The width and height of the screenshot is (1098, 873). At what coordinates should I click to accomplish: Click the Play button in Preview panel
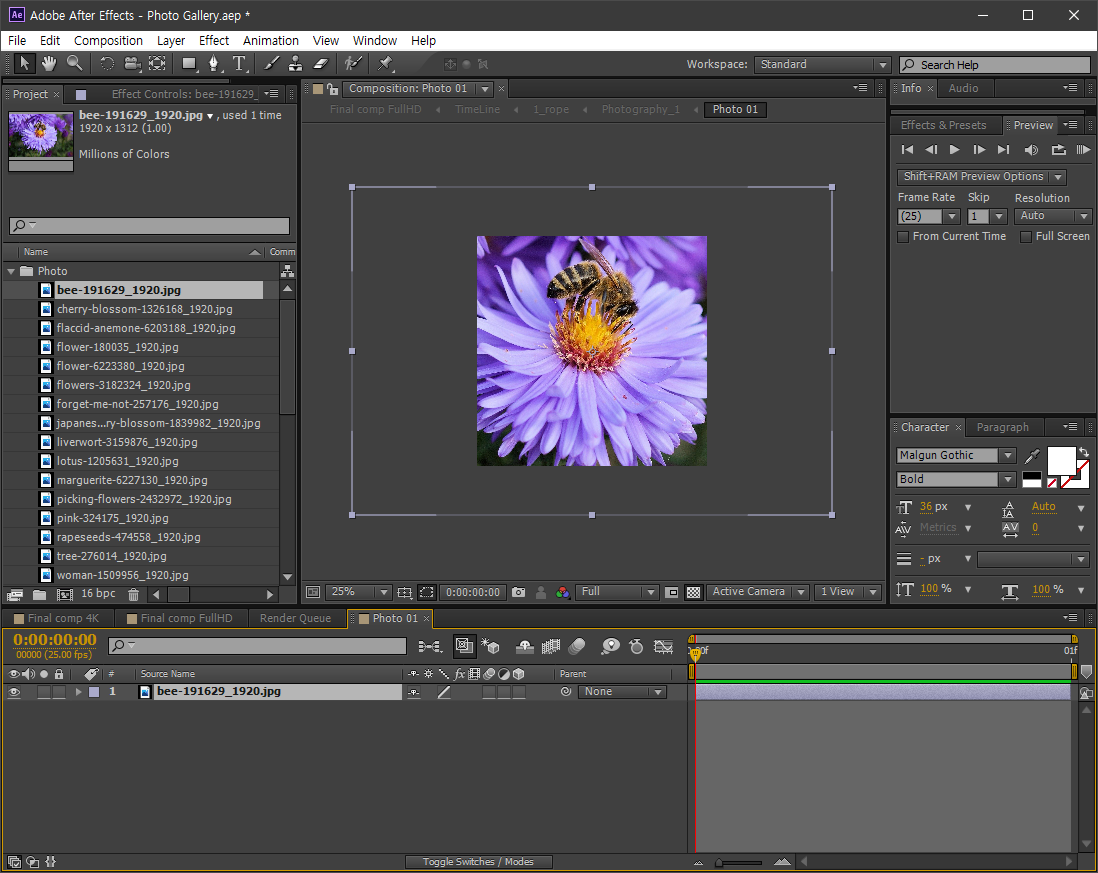pos(954,150)
